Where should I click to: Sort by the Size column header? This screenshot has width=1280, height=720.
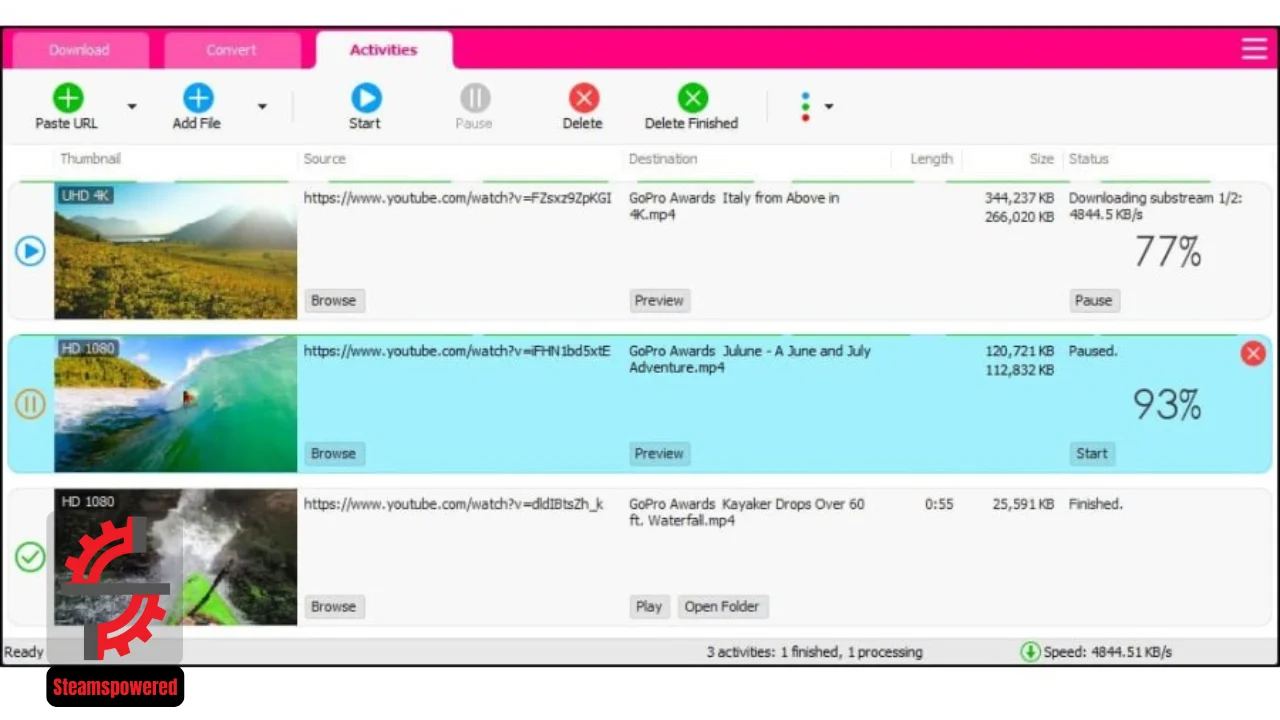click(x=1042, y=159)
